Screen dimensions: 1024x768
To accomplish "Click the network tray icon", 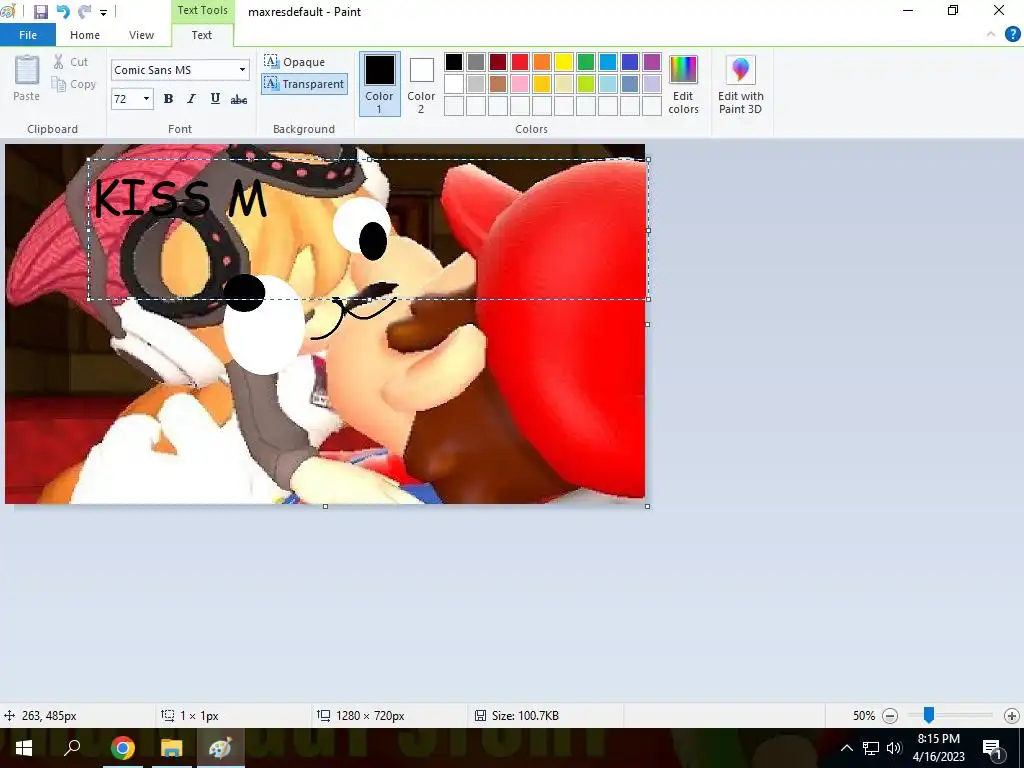I will pos(871,748).
